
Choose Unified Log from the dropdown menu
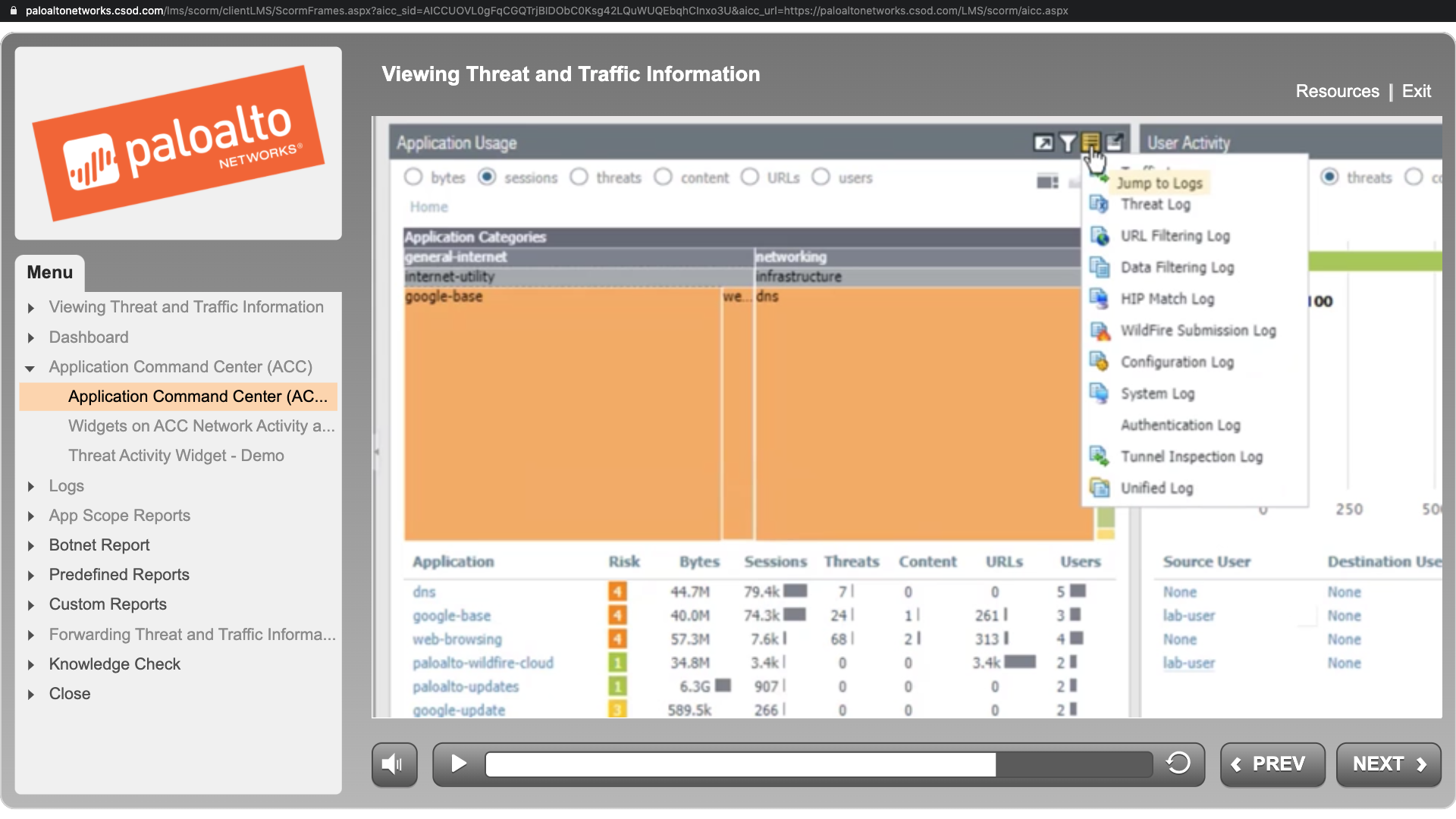click(1156, 488)
